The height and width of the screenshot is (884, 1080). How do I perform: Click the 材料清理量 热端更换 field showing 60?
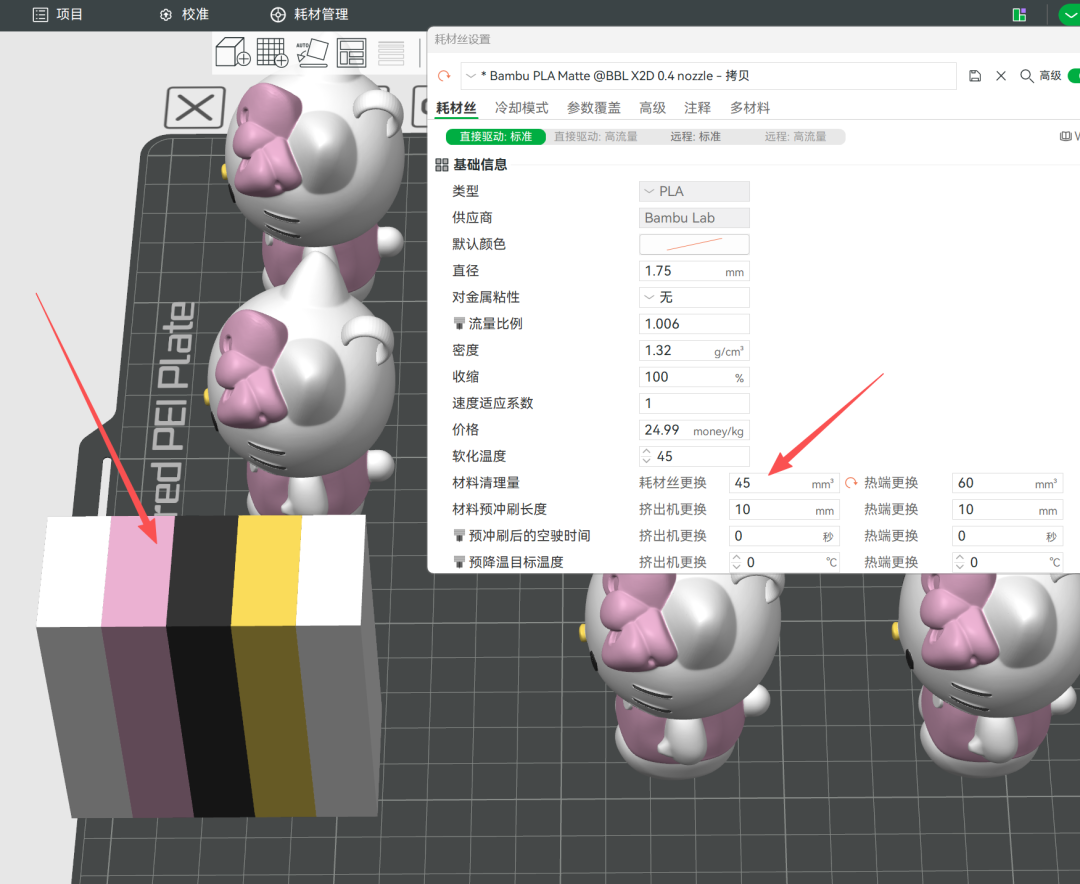pos(1007,483)
